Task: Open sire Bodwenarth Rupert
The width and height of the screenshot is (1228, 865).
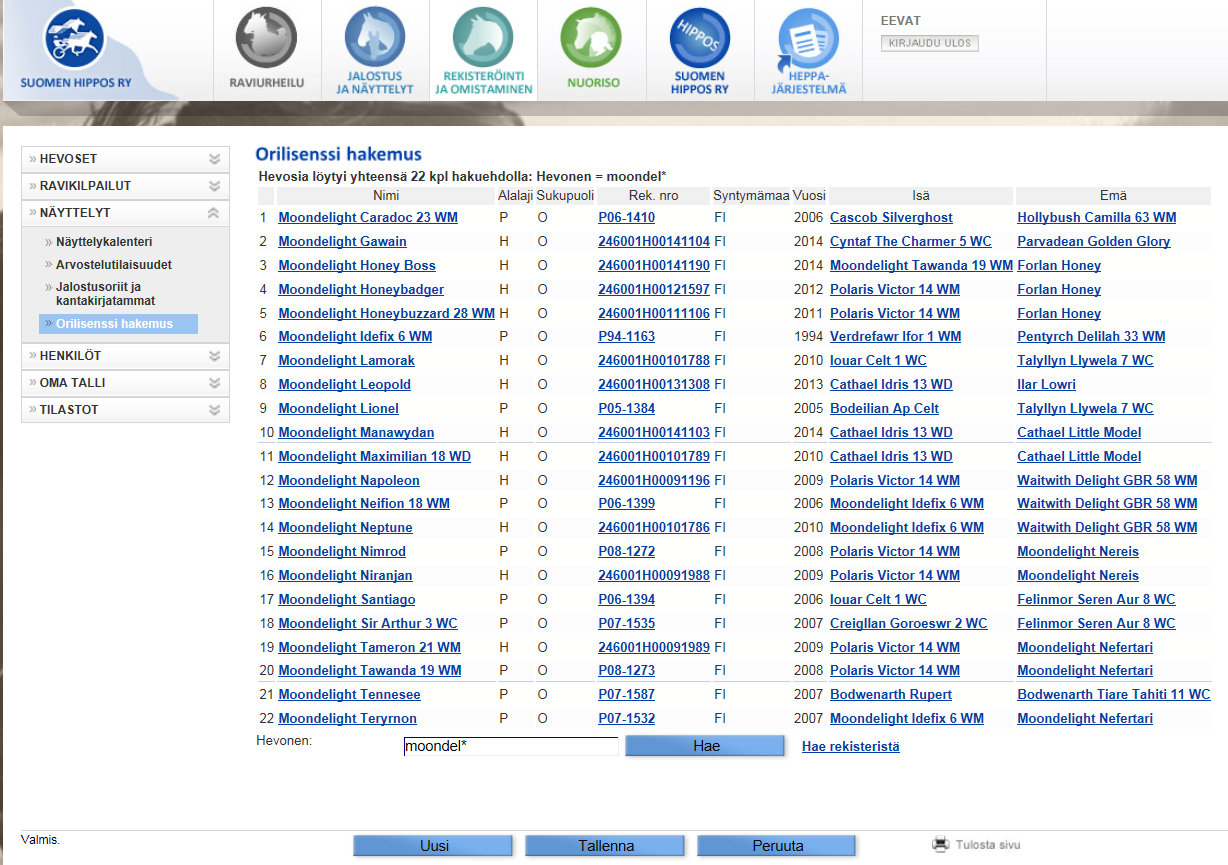Action: click(x=891, y=694)
